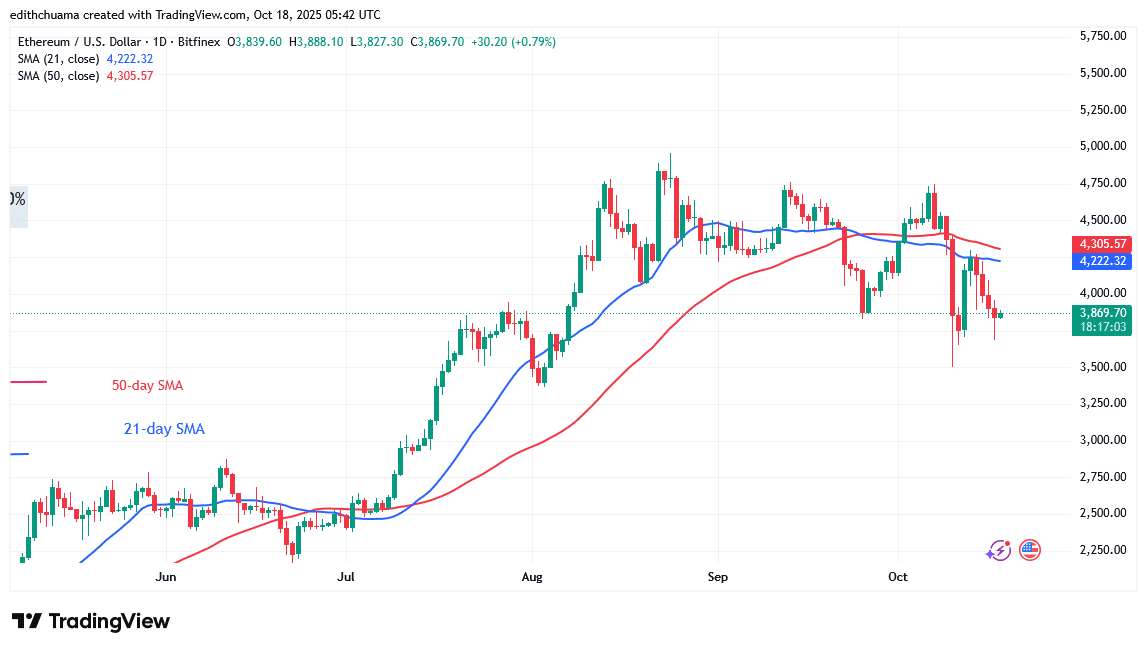
Task: Click the Aug label on time axis
Action: 531,577
